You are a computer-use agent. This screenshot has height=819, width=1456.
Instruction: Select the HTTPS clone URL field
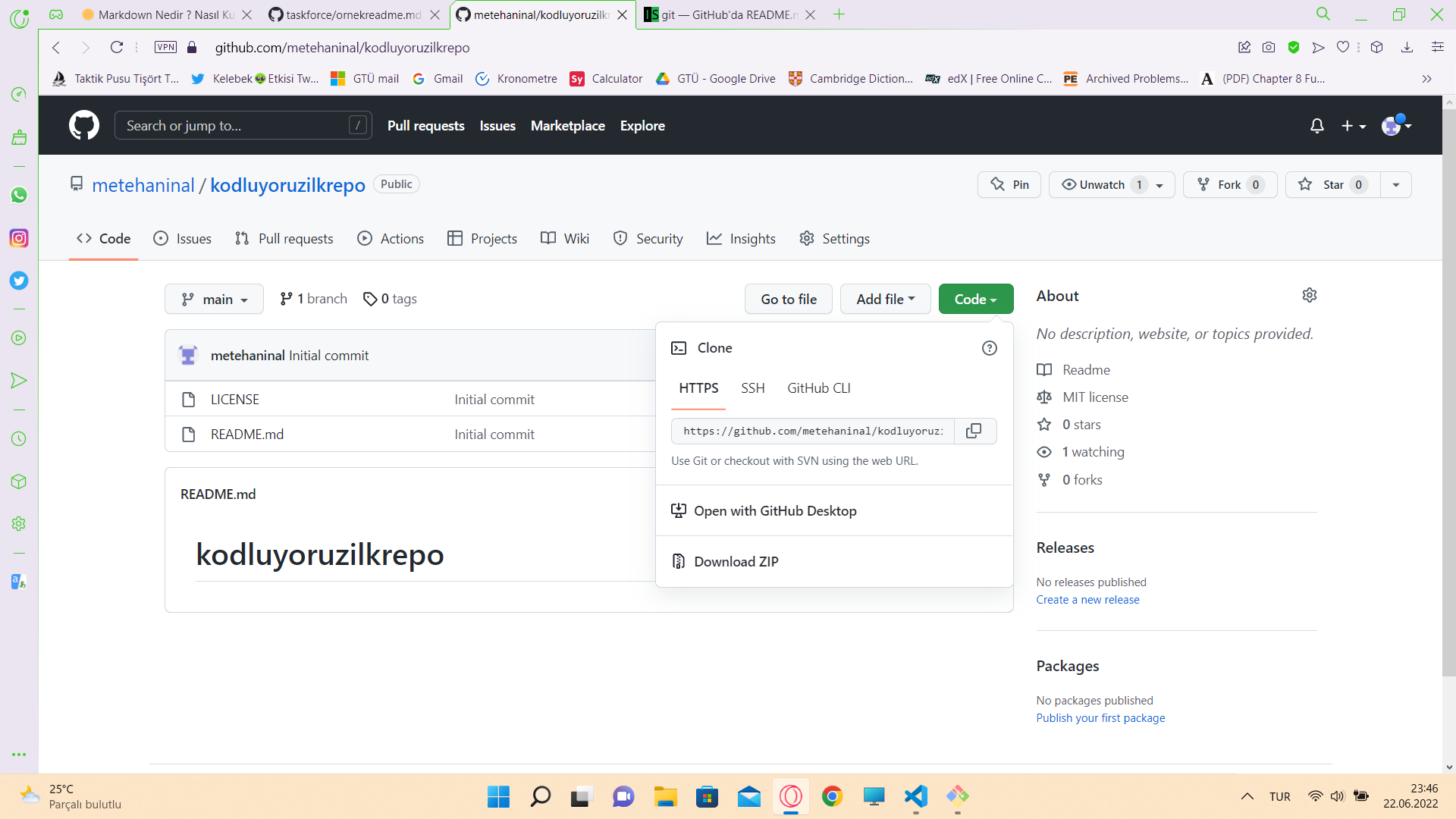[x=811, y=431]
